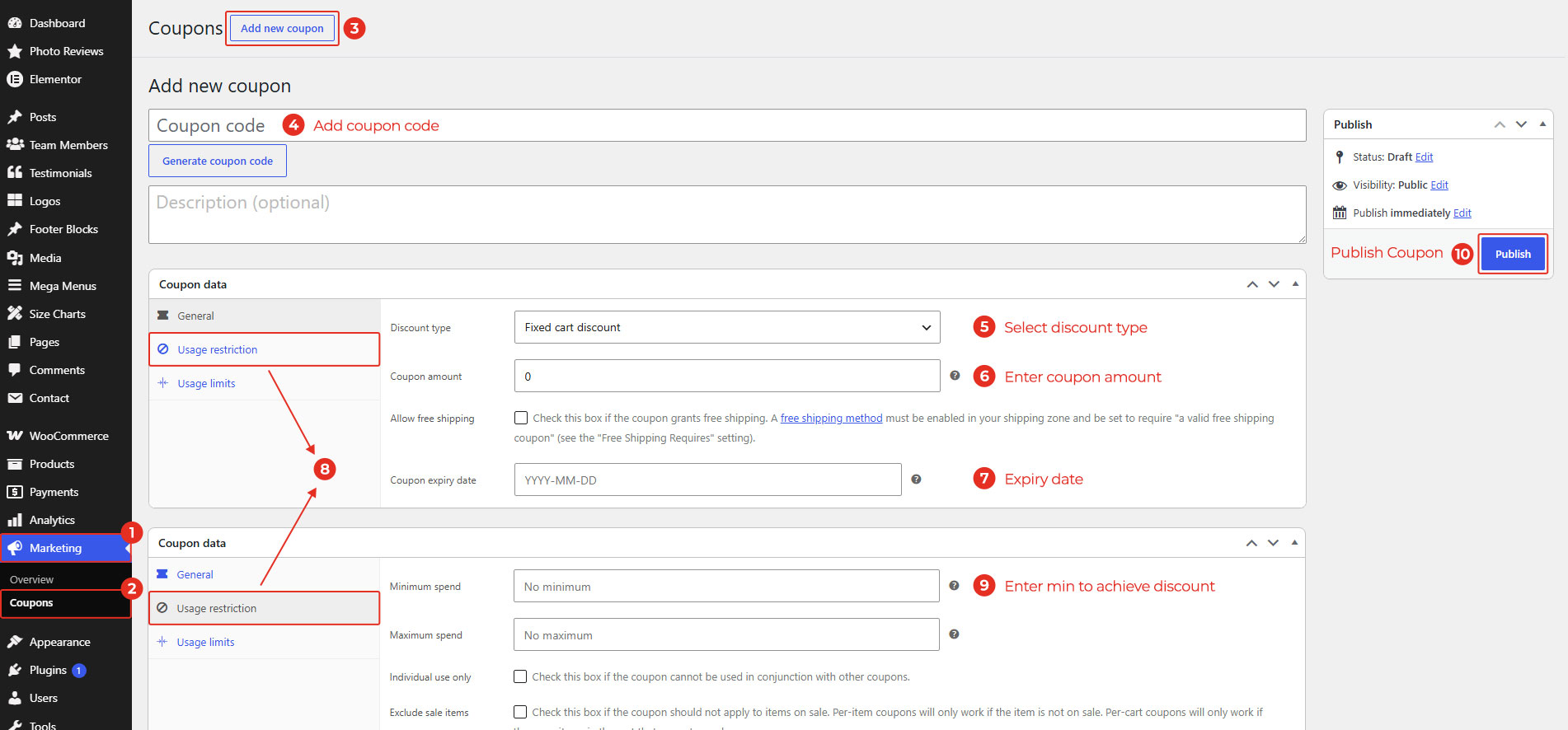This screenshot has height=730, width=1568.
Task: Click the Payments dollar icon
Action: tap(15, 492)
